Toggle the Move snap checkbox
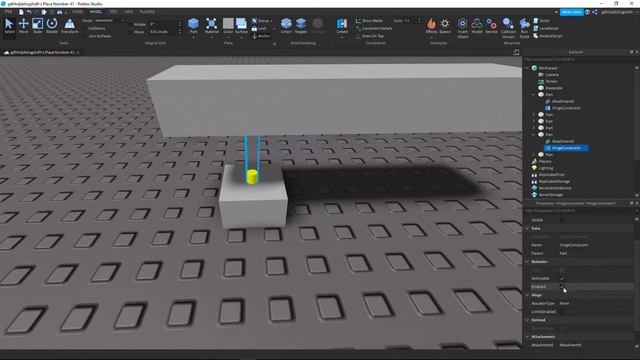 point(131,31)
